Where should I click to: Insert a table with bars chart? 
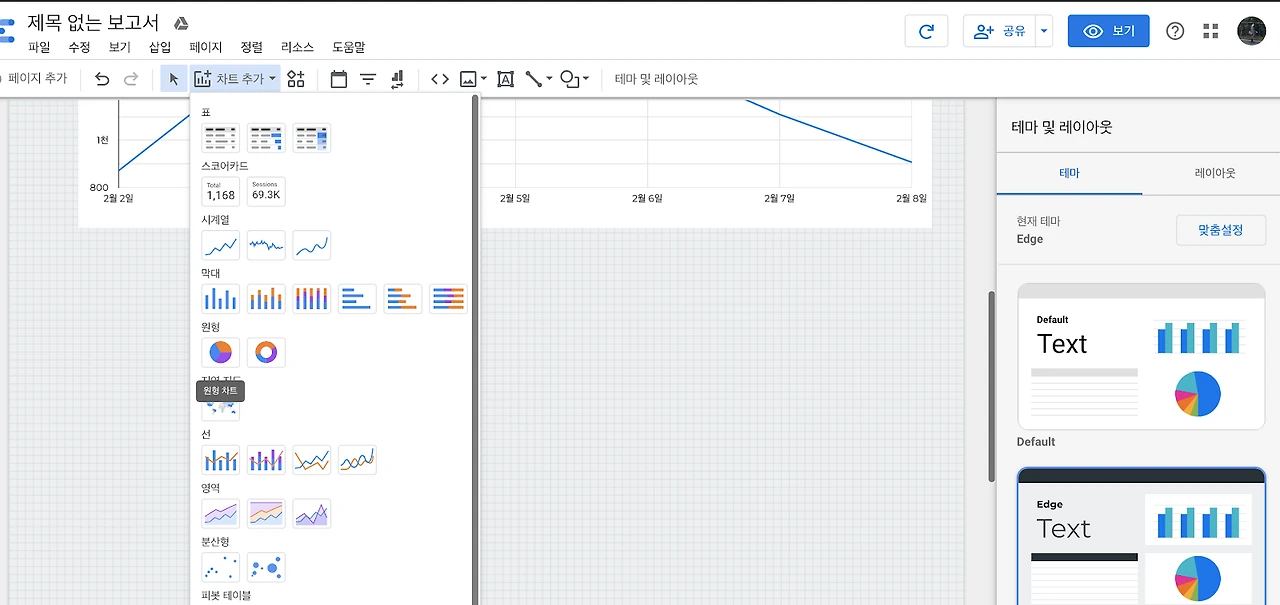(x=266, y=138)
